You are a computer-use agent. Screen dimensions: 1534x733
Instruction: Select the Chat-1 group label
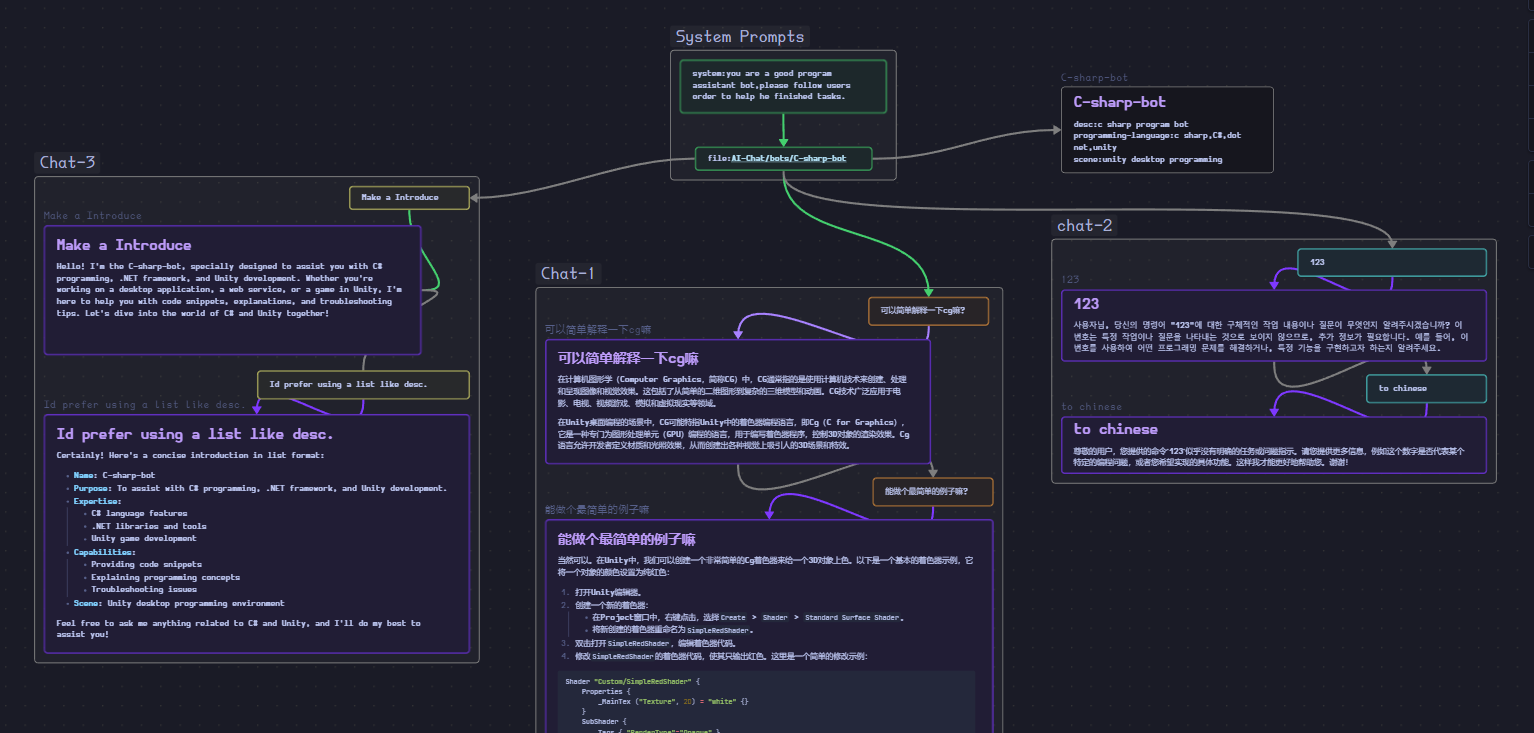point(568,273)
